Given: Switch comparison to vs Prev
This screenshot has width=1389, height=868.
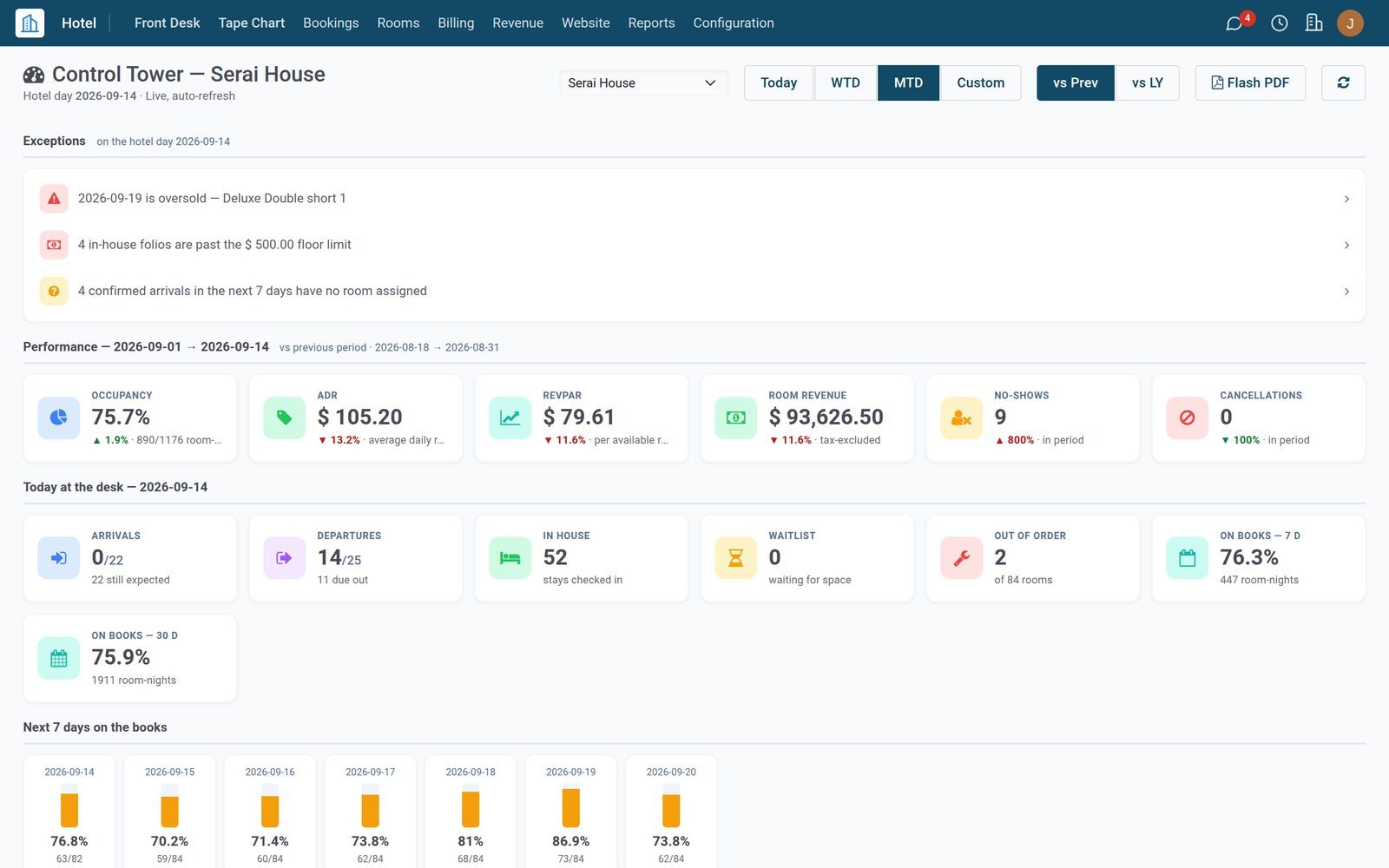Looking at the screenshot, I should [x=1076, y=82].
